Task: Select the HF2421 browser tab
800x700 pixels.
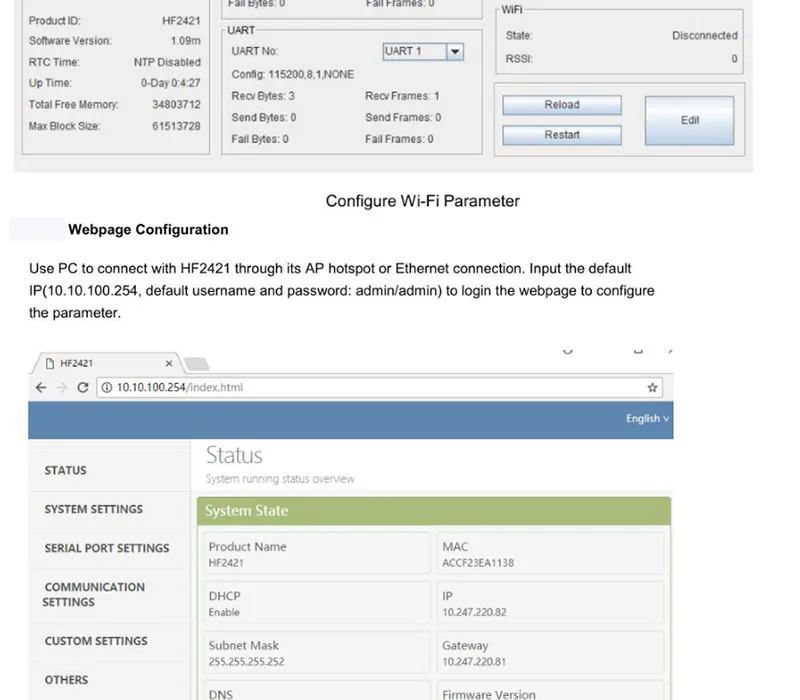Action: click(x=106, y=363)
